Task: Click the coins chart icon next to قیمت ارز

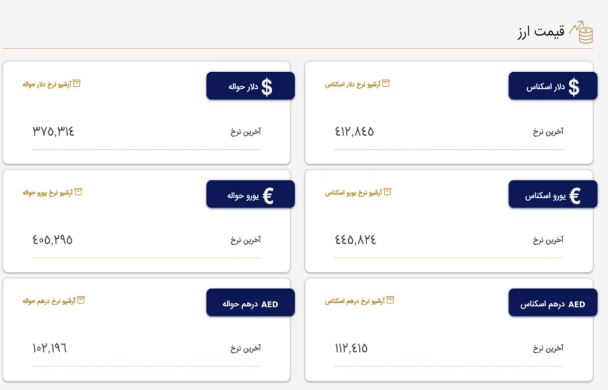Action: tap(582, 32)
